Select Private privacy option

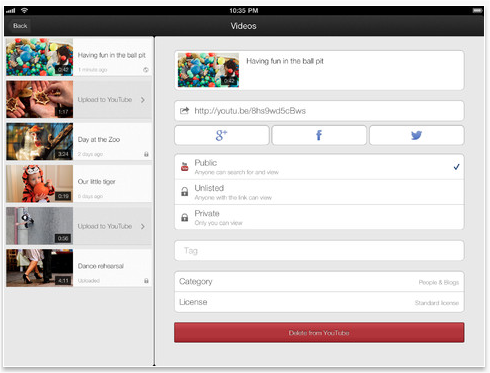point(319,217)
